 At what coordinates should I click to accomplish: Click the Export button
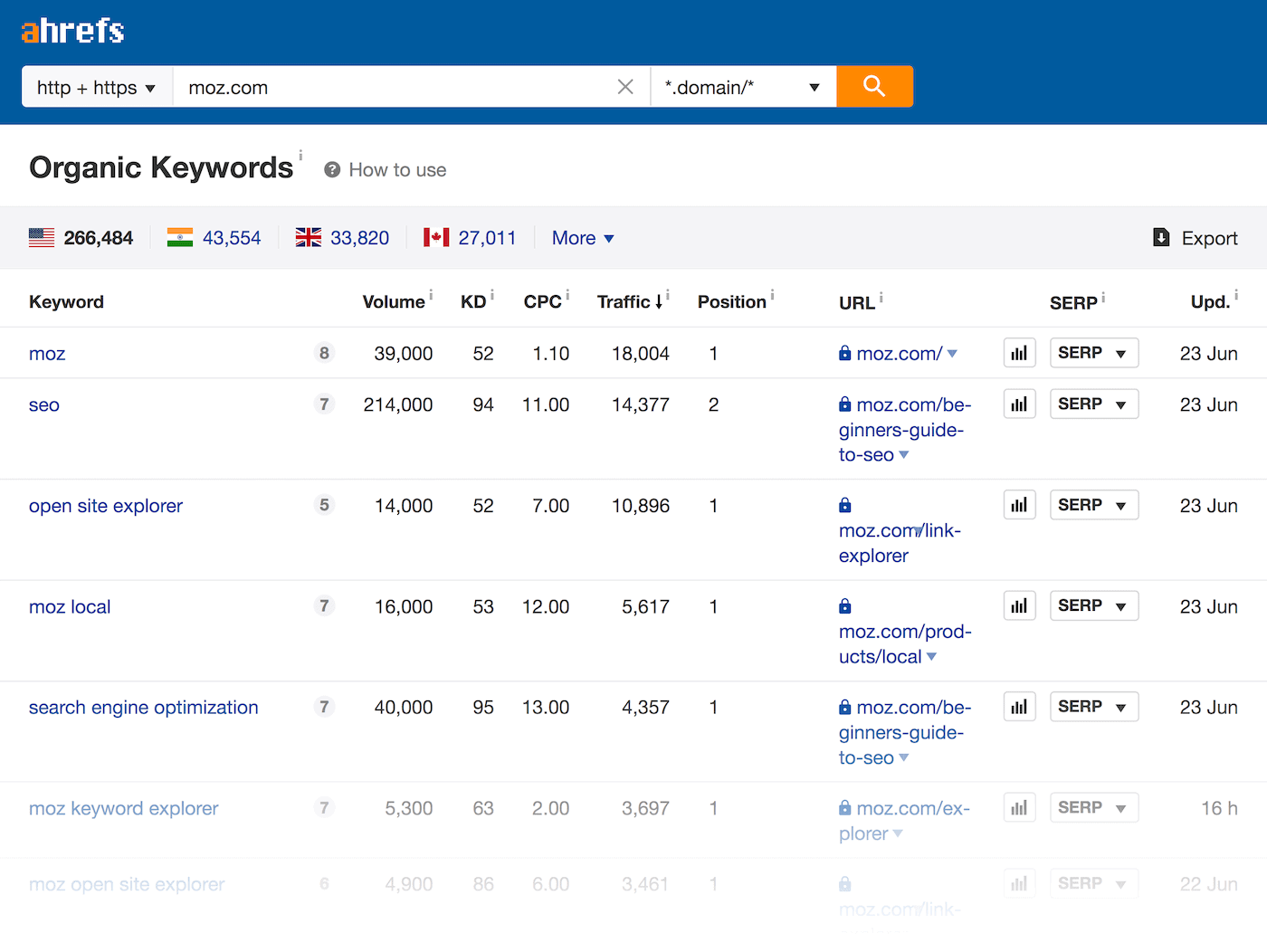(x=1196, y=238)
